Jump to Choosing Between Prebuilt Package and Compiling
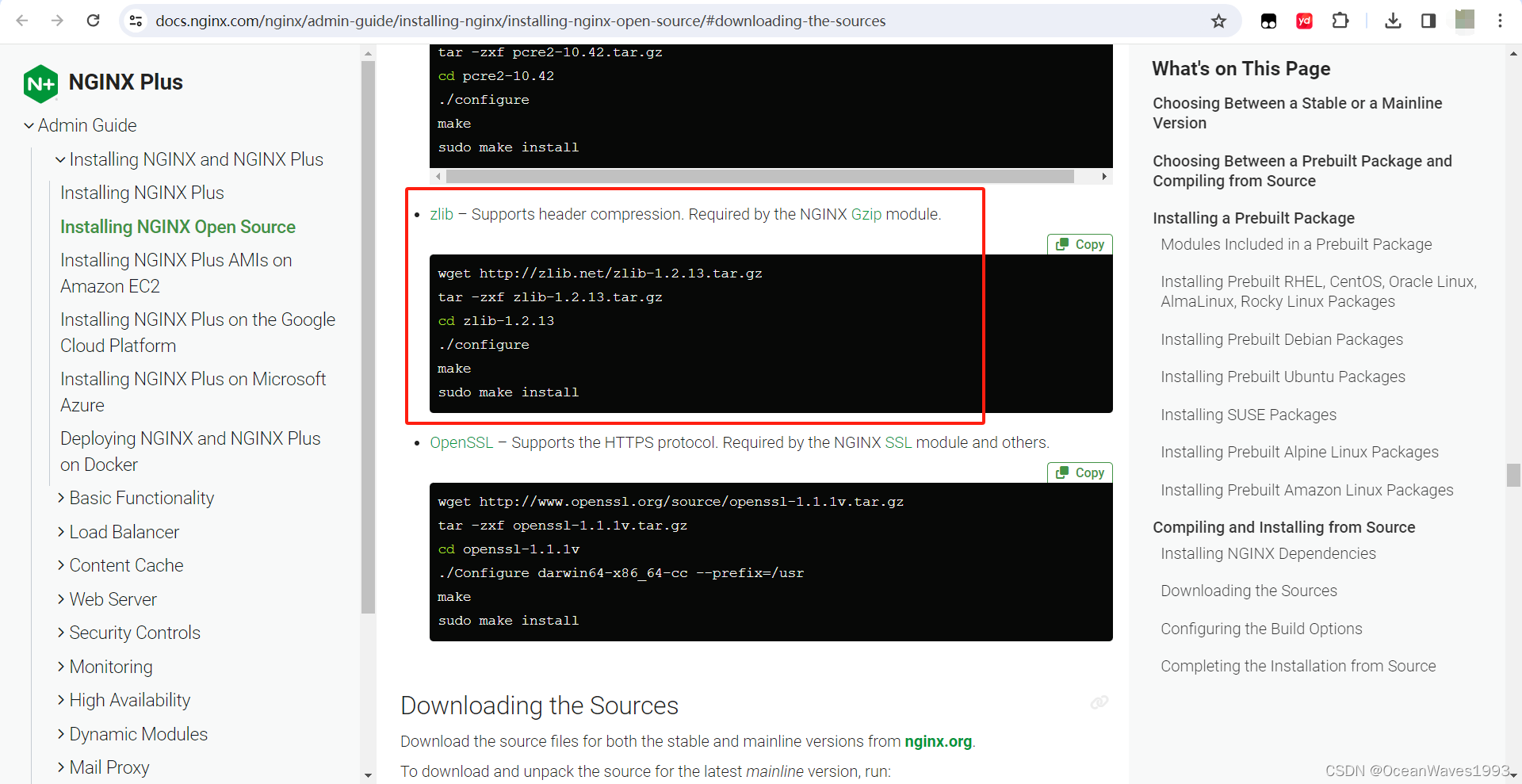This screenshot has height=784, width=1522. coord(1302,170)
